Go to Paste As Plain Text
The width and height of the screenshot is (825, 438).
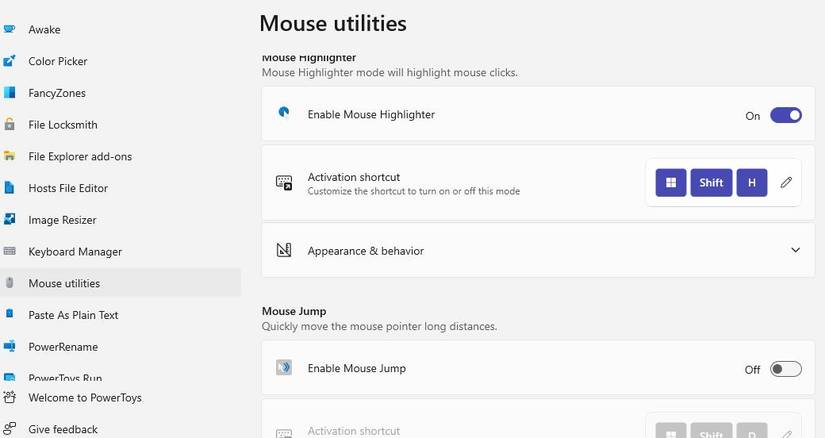pyautogui.click(x=73, y=315)
